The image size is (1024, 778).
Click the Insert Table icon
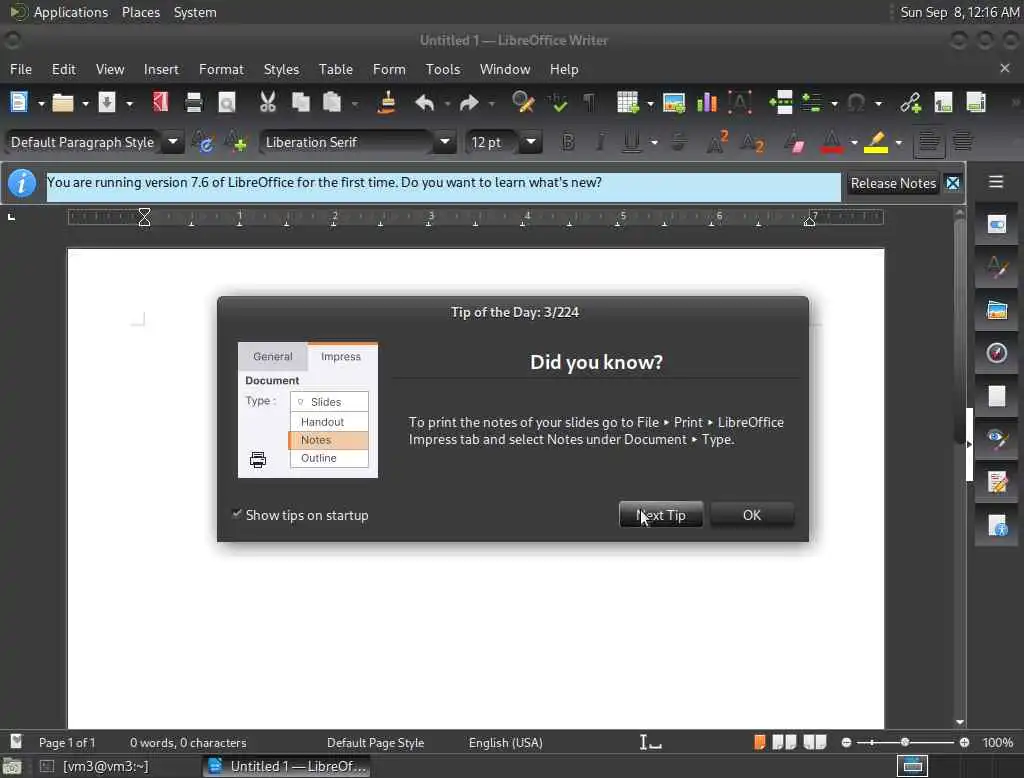coord(627,103)
